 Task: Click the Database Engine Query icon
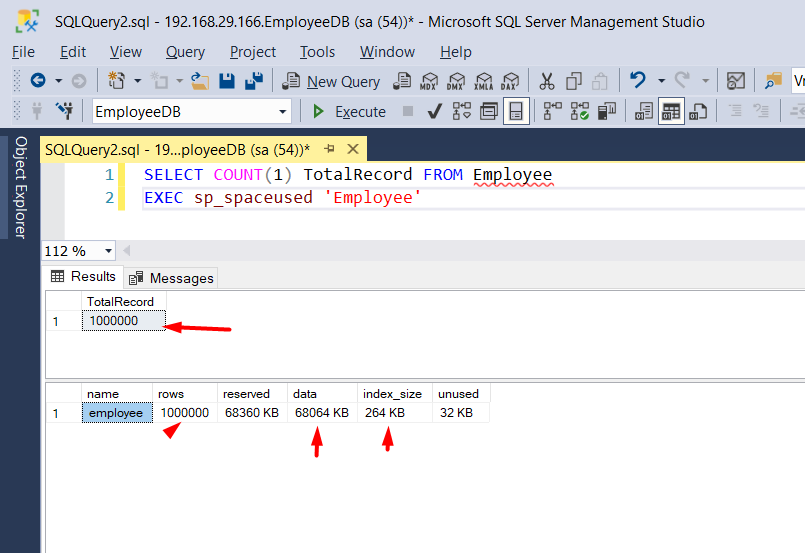[402, 81]
